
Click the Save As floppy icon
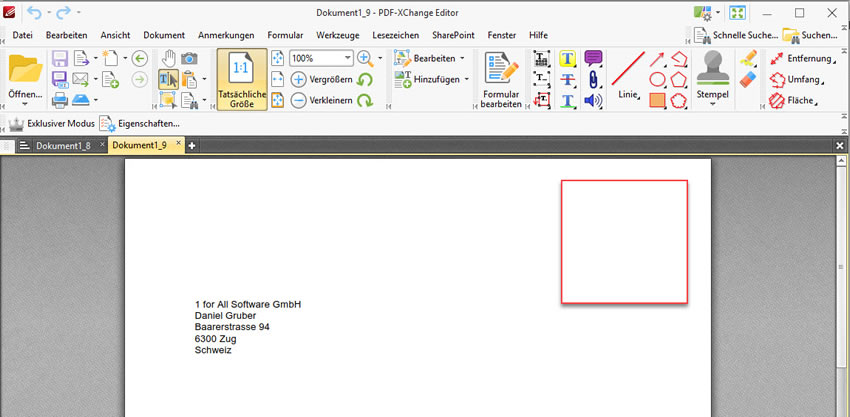click(60, 79)
